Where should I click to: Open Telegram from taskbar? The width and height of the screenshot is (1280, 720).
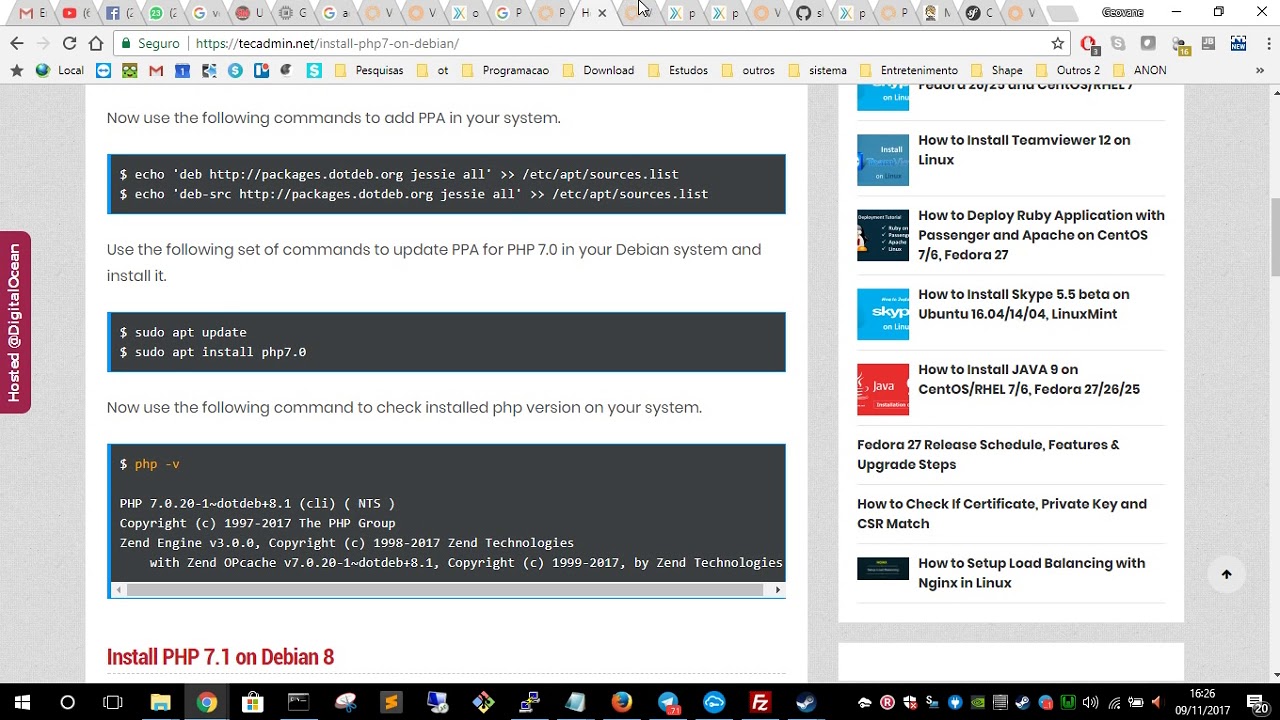668,702
